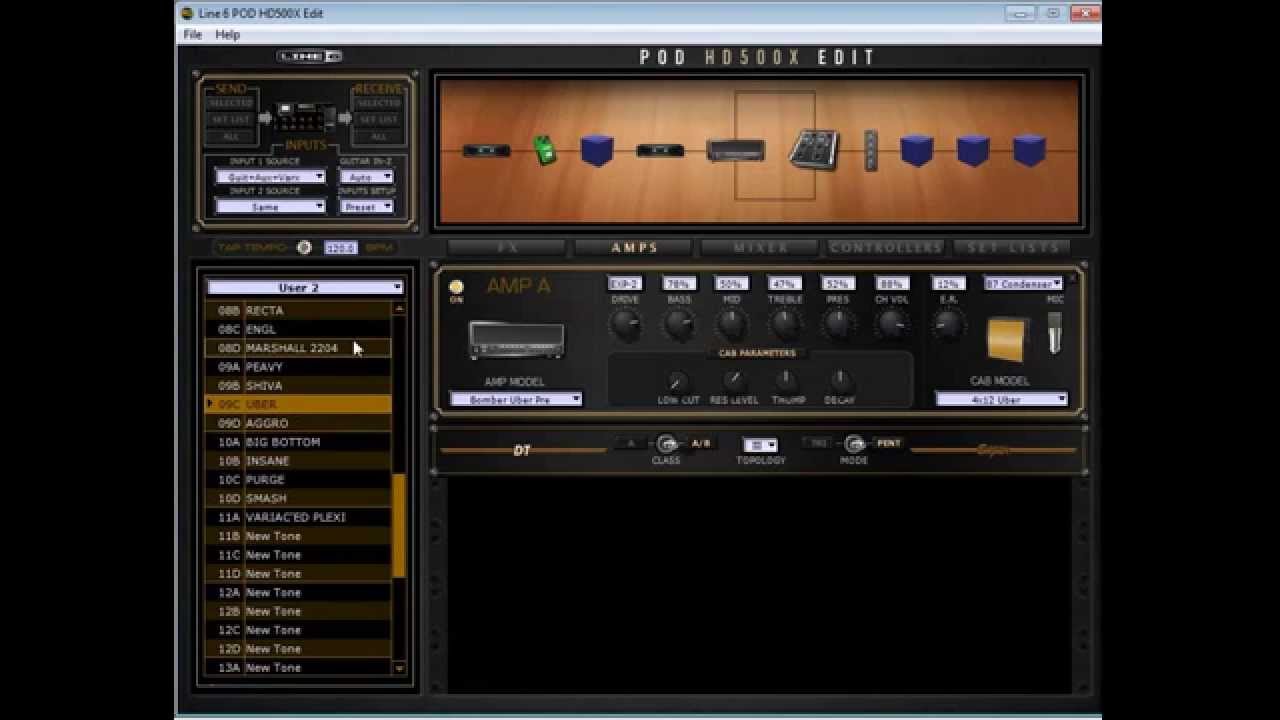The height and width of the screenshot is (720, 1280).
Task: Select preset 08D MARSHALL 2204
Action: pos(298,348)
